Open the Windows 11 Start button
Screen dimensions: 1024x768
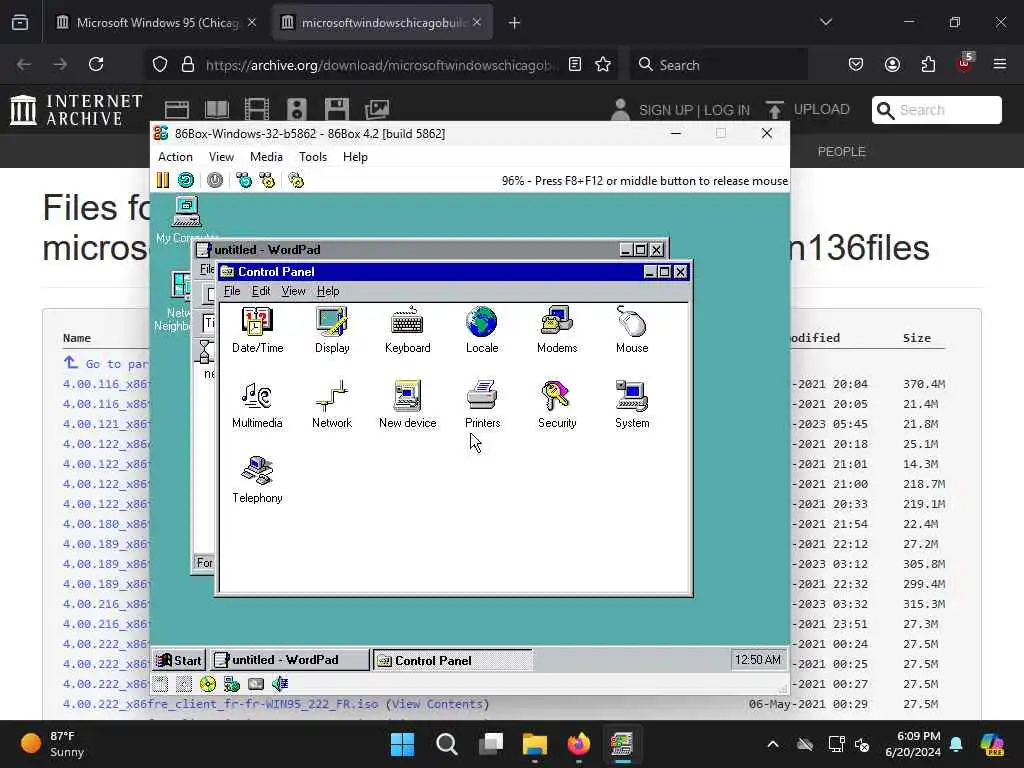click(402, 744)
